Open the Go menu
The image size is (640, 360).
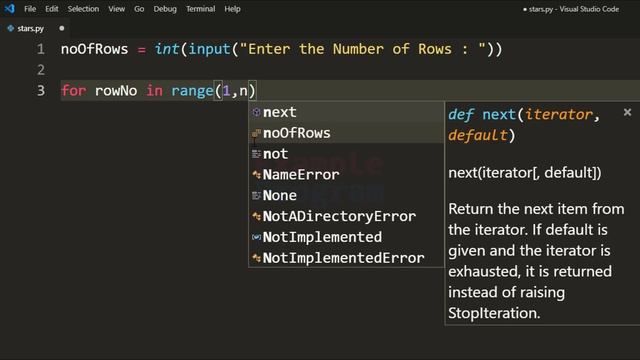click(139, 9)
